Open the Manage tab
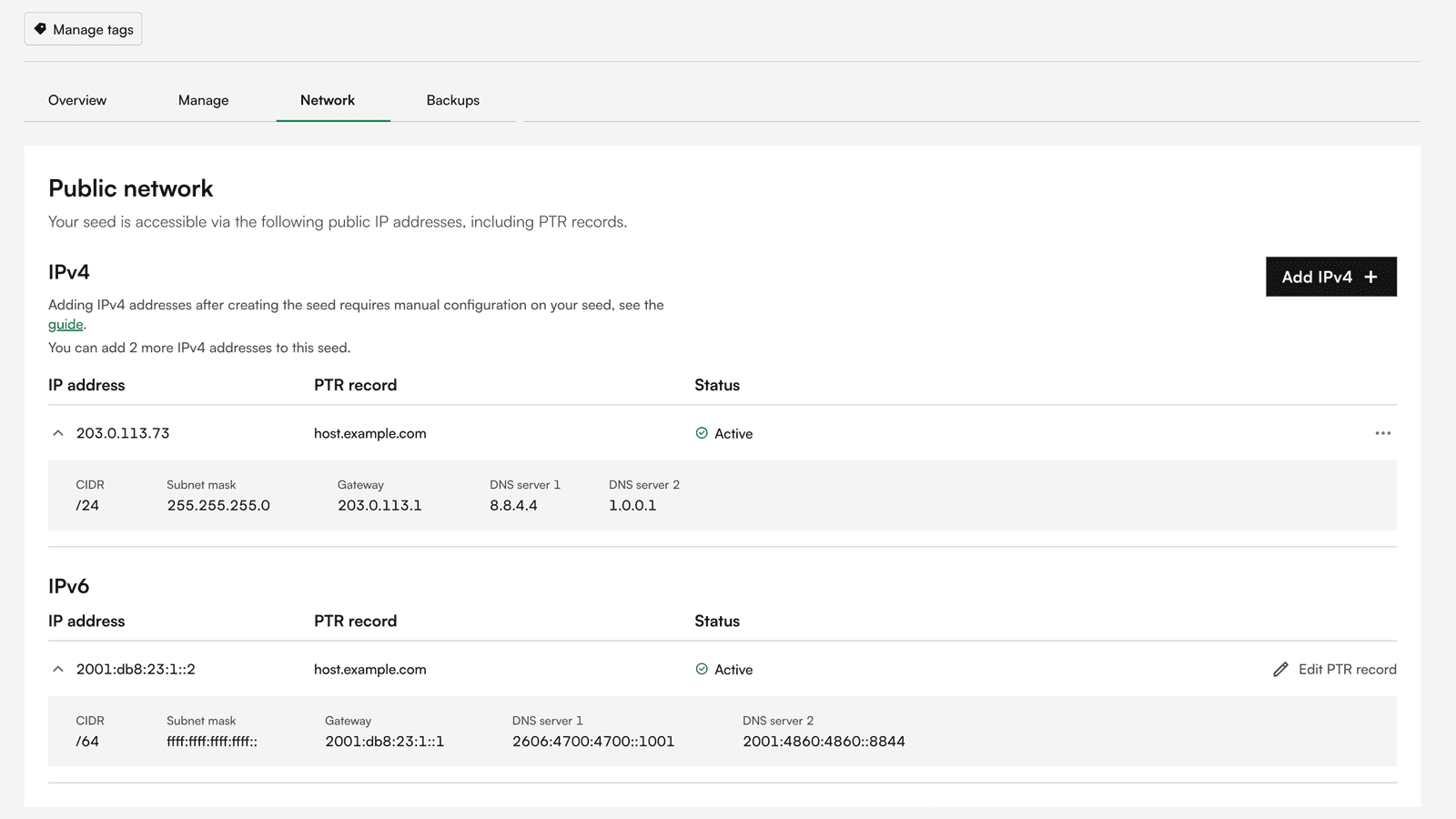 (x=203, y=100)
